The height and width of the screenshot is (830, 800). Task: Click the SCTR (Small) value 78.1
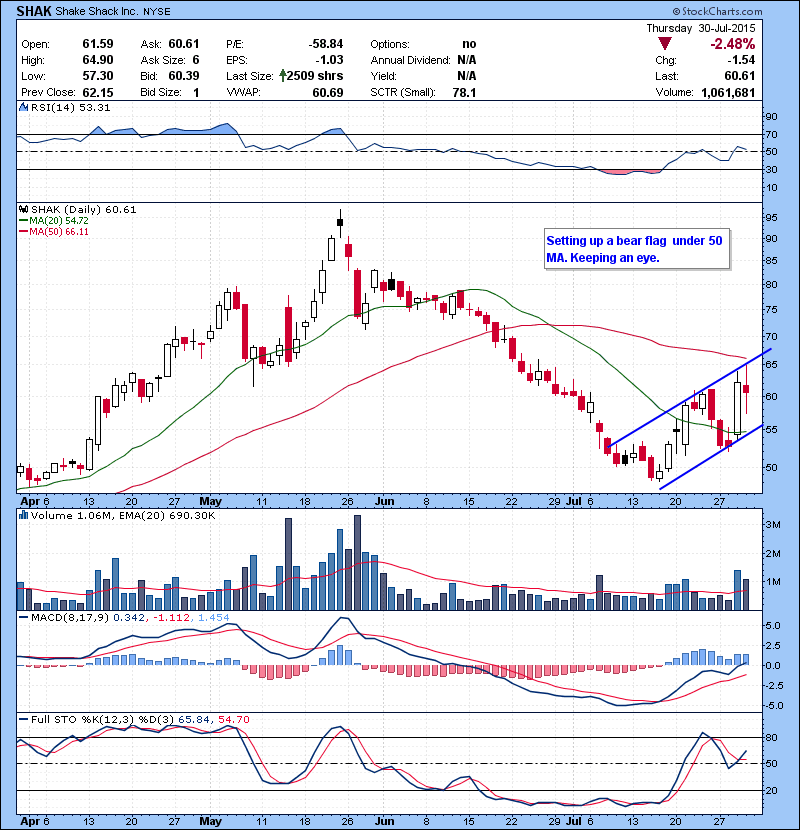pos(464,92)
